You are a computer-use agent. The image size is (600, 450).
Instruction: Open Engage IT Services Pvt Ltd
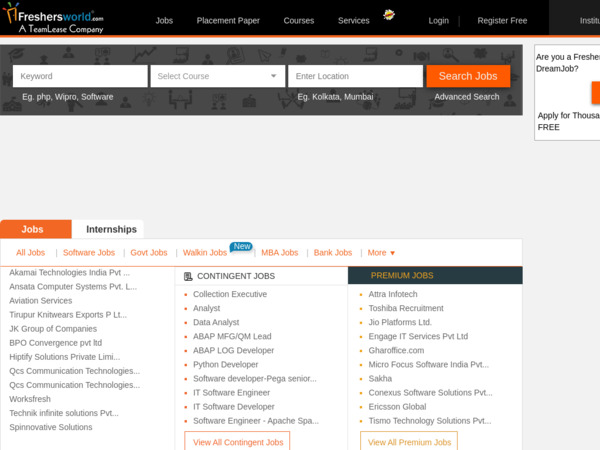[x=418, y=336]
